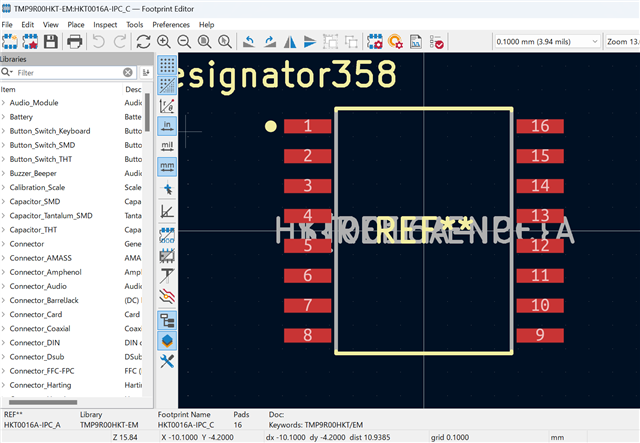The height and width of the screenshot is (443, 640).
Task: Select Connector_Dsub in the library tree
Action: [37, 357]
